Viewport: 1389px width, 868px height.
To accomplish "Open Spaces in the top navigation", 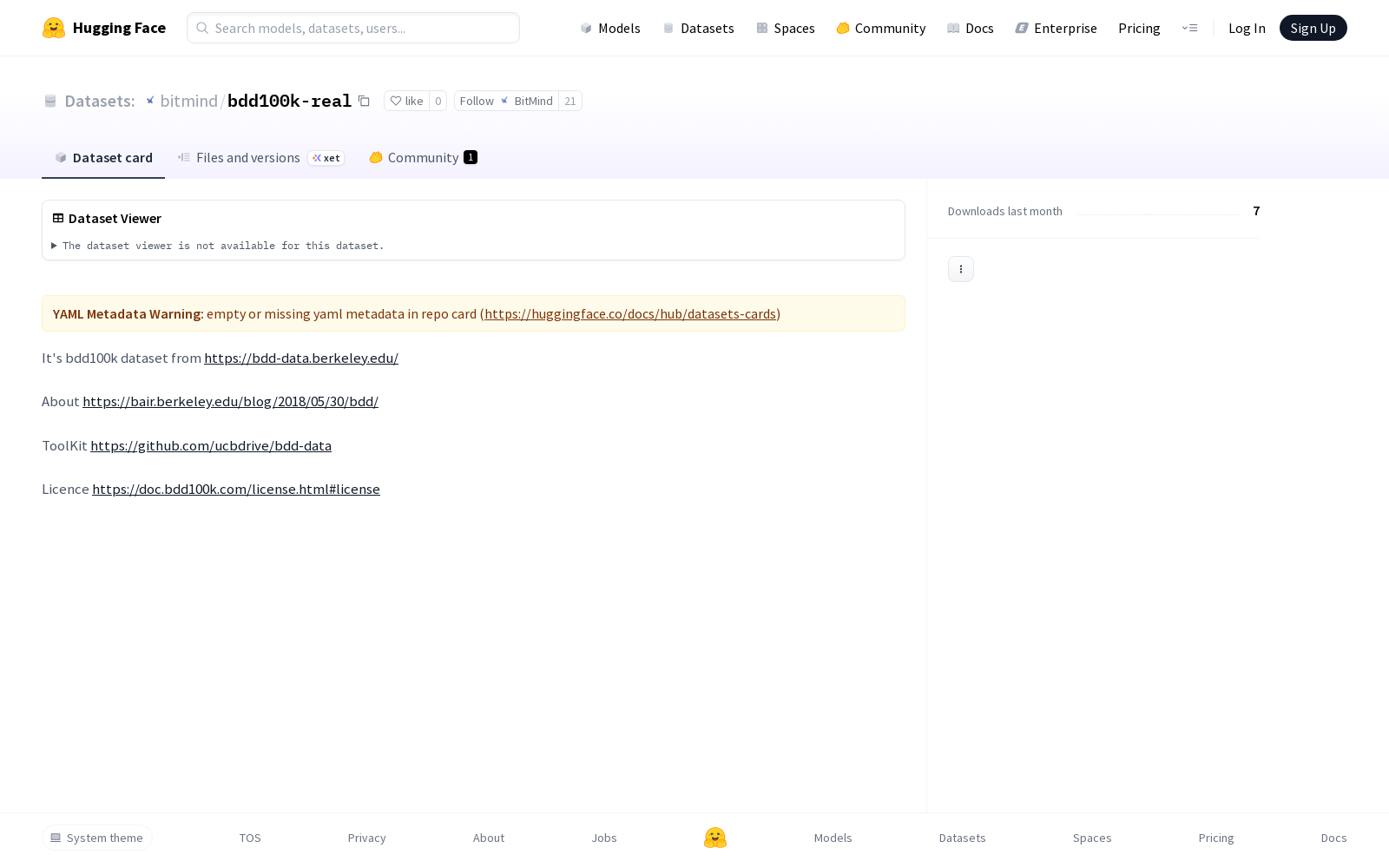I will pyautogui.click(x=785, y=28).
